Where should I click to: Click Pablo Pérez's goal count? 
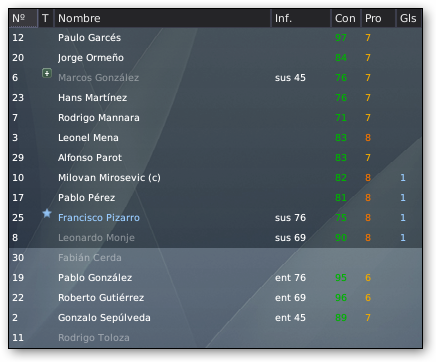click(x=403, y=198)
